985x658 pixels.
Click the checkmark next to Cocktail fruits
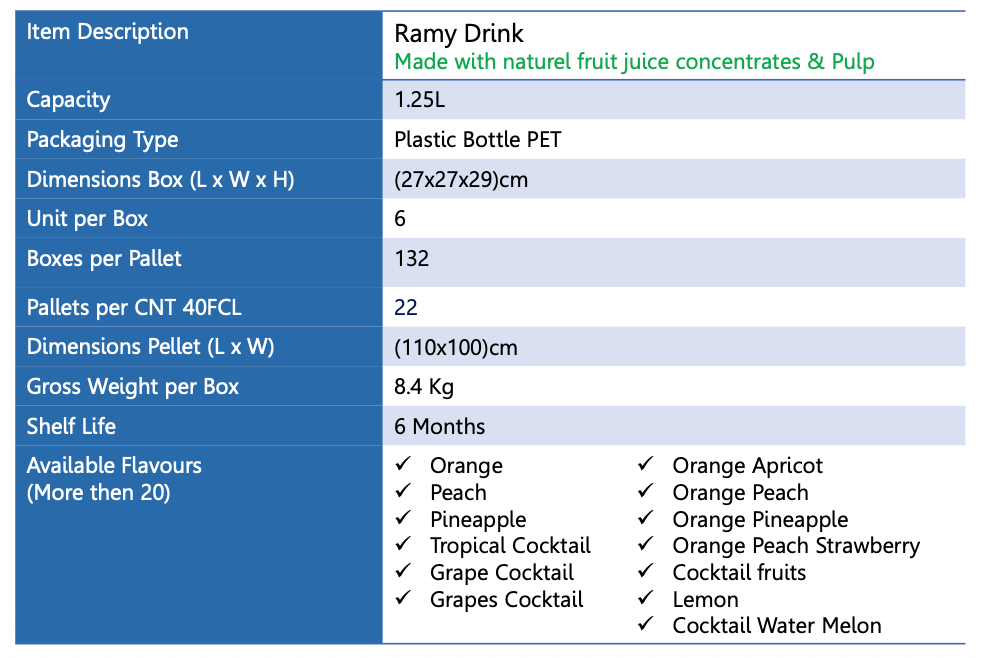646,572
